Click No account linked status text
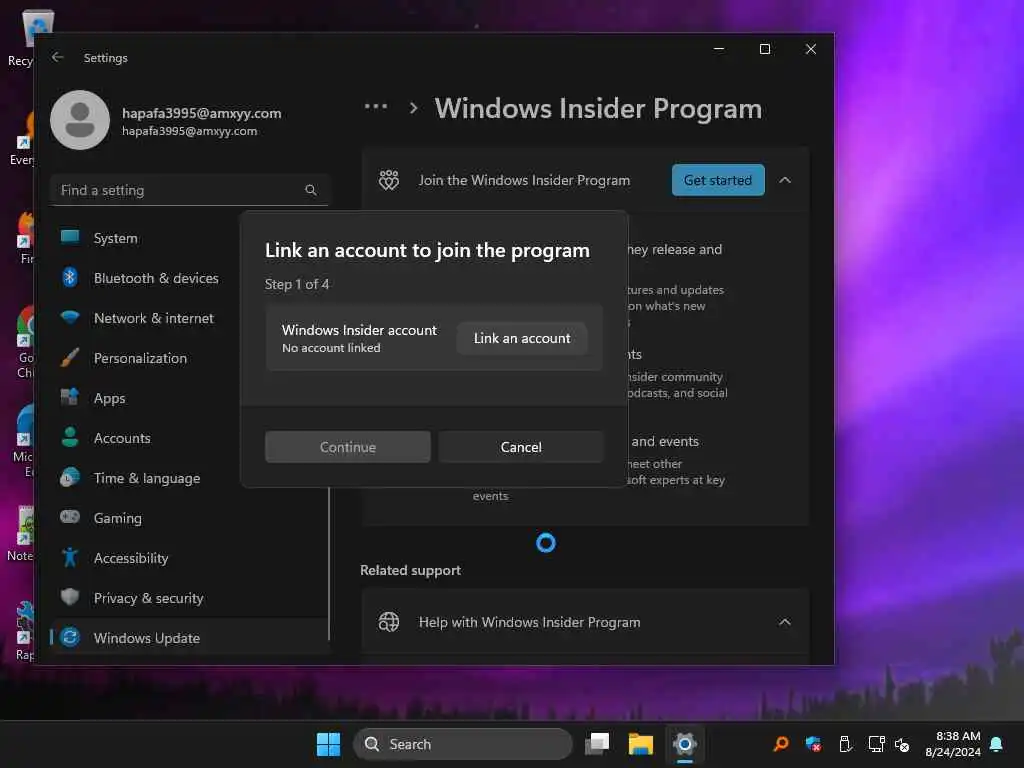The height and width of the screenshot is (768, 1024). point(331,348)
